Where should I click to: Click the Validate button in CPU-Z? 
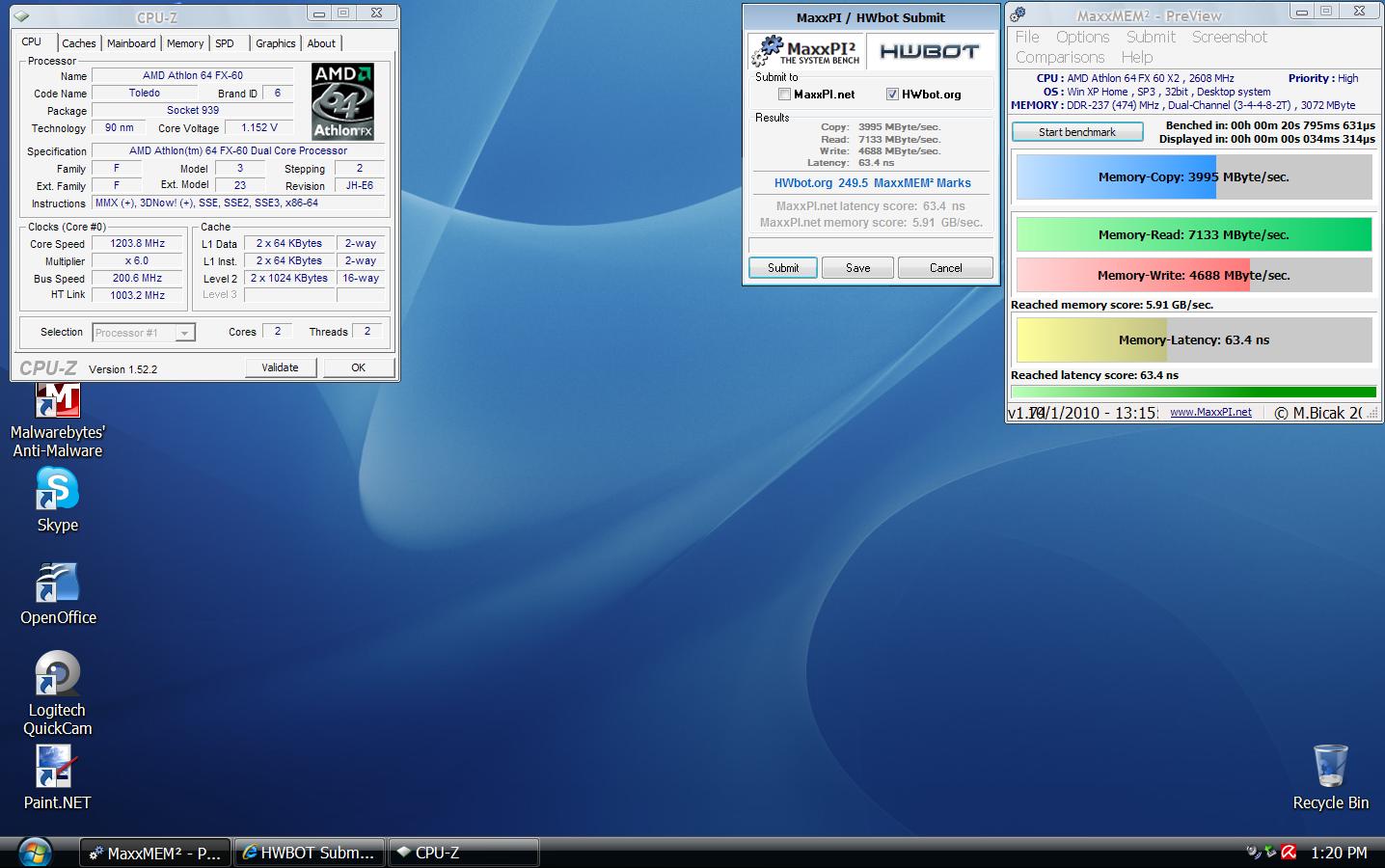[x=280, y=367]
